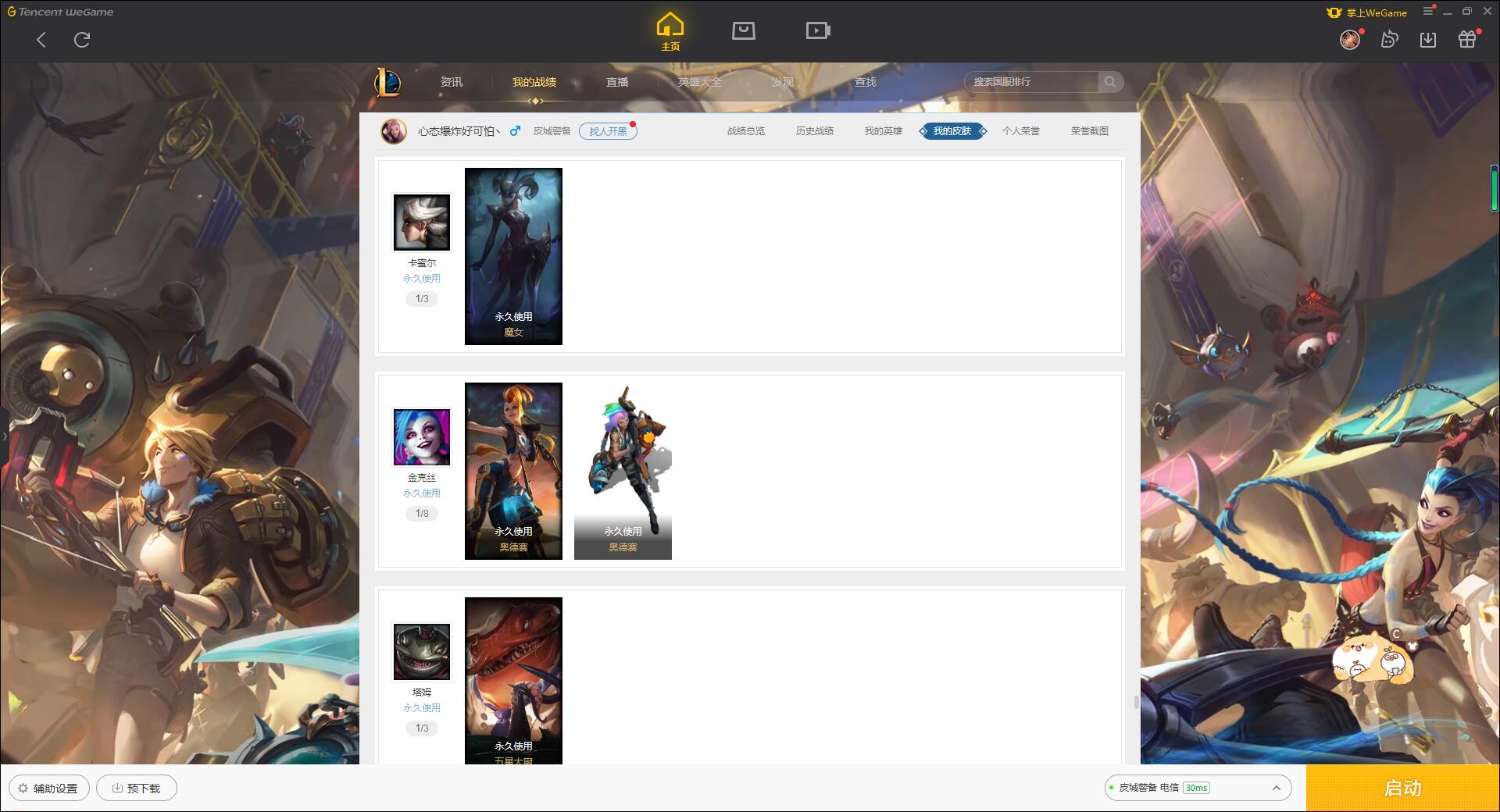Open the 我的战绩 tab
The height and width of the screenshot is (812, 1500).
pyautogui.click(x=534, y=82)
